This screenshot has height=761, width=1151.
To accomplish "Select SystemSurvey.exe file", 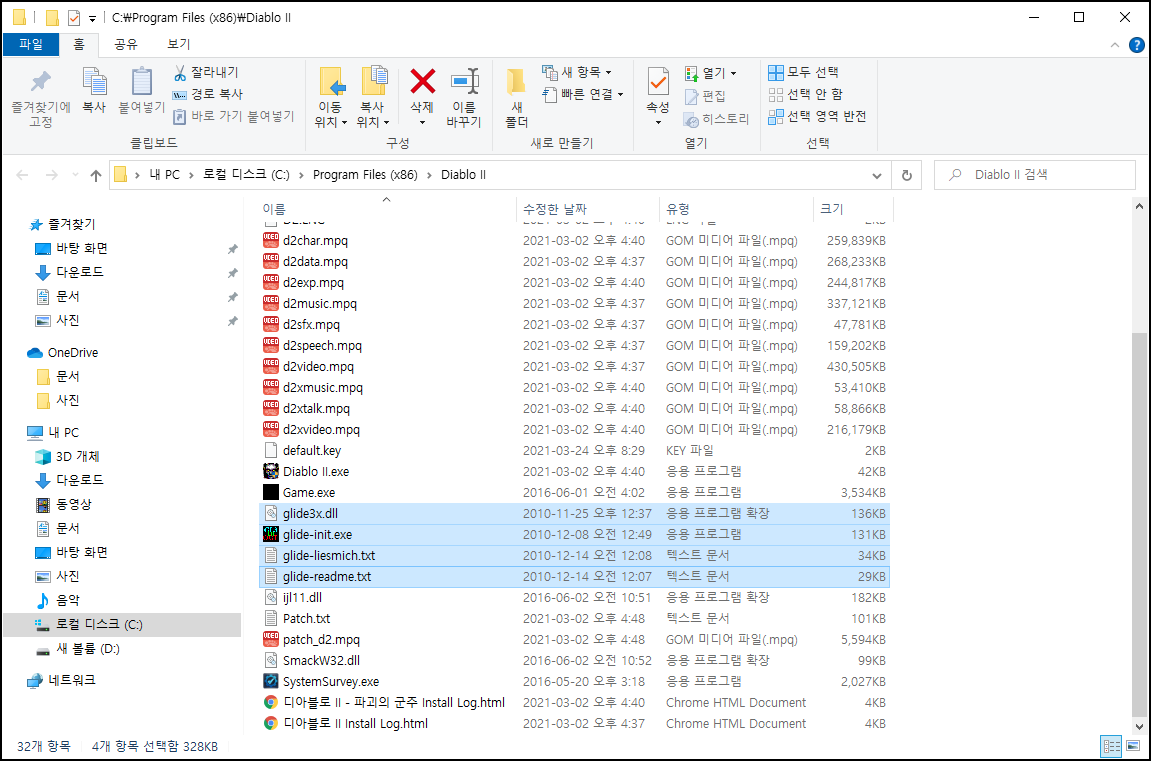I will 576,681.
